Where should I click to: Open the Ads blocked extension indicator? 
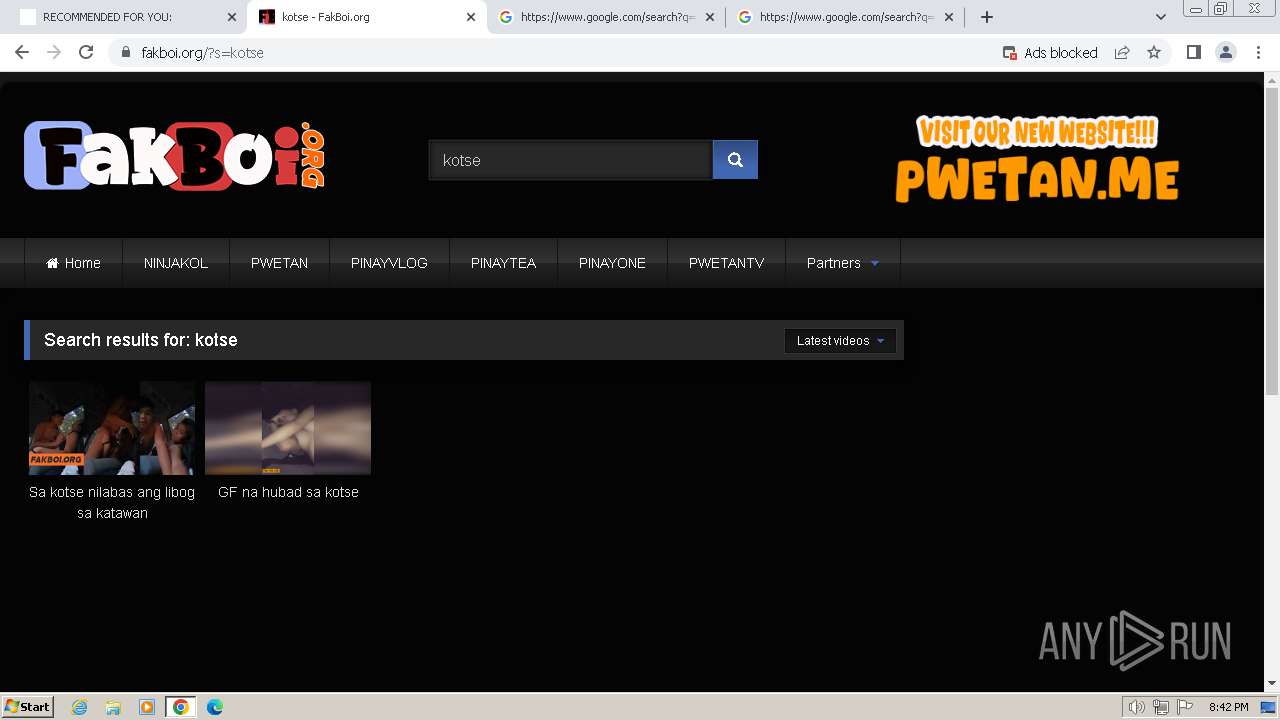pyautogui.click(x=1050, y=53)
